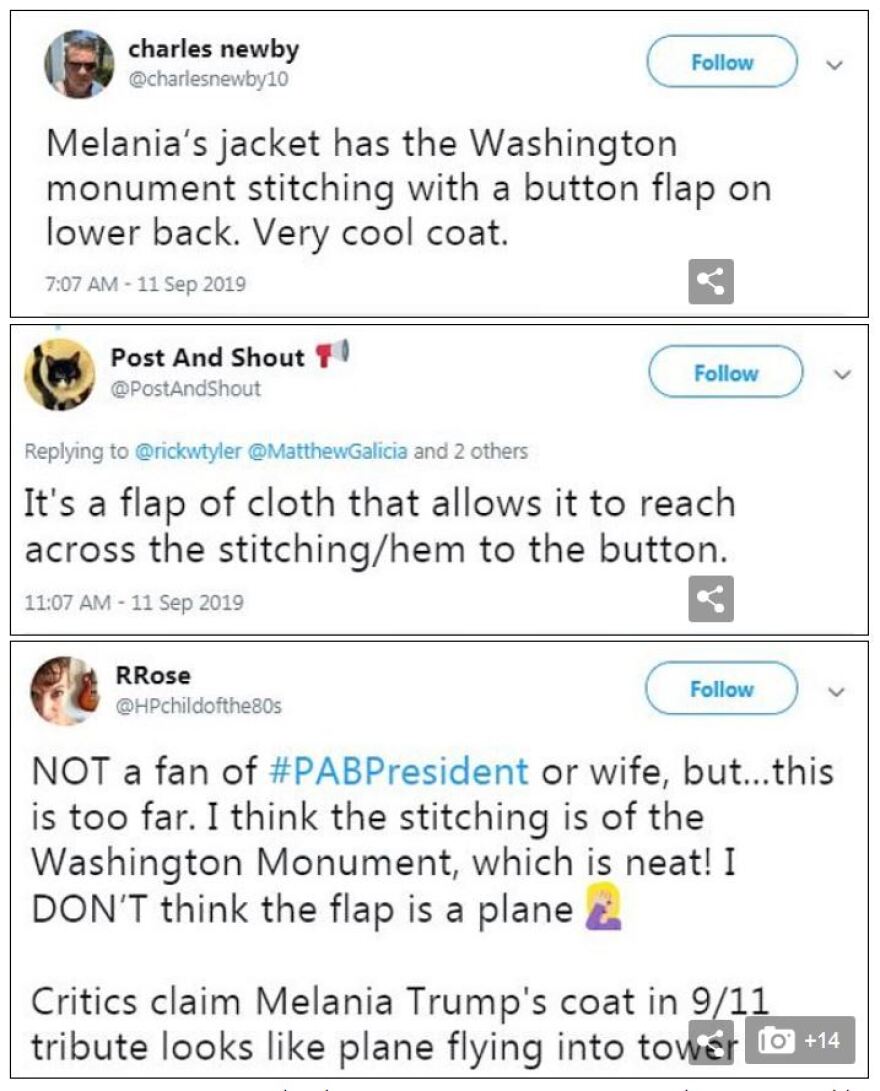Viewport: 880px width, 1091px height.
Task: Click share icon on Post And Shout tweet
Action: coord(711,599)
